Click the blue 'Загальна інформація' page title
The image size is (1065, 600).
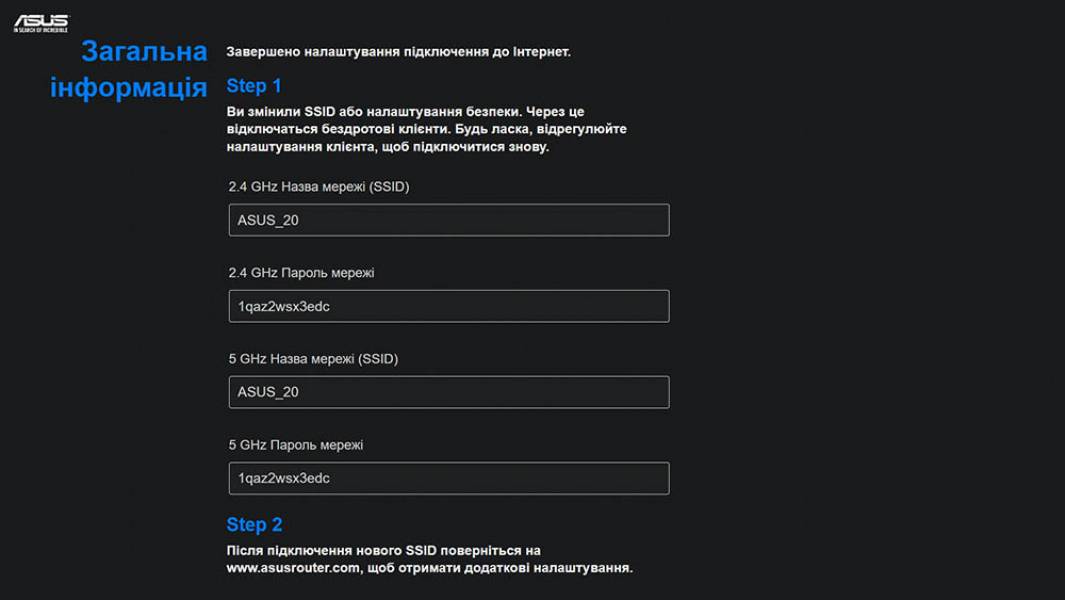[x=146, y=70]
